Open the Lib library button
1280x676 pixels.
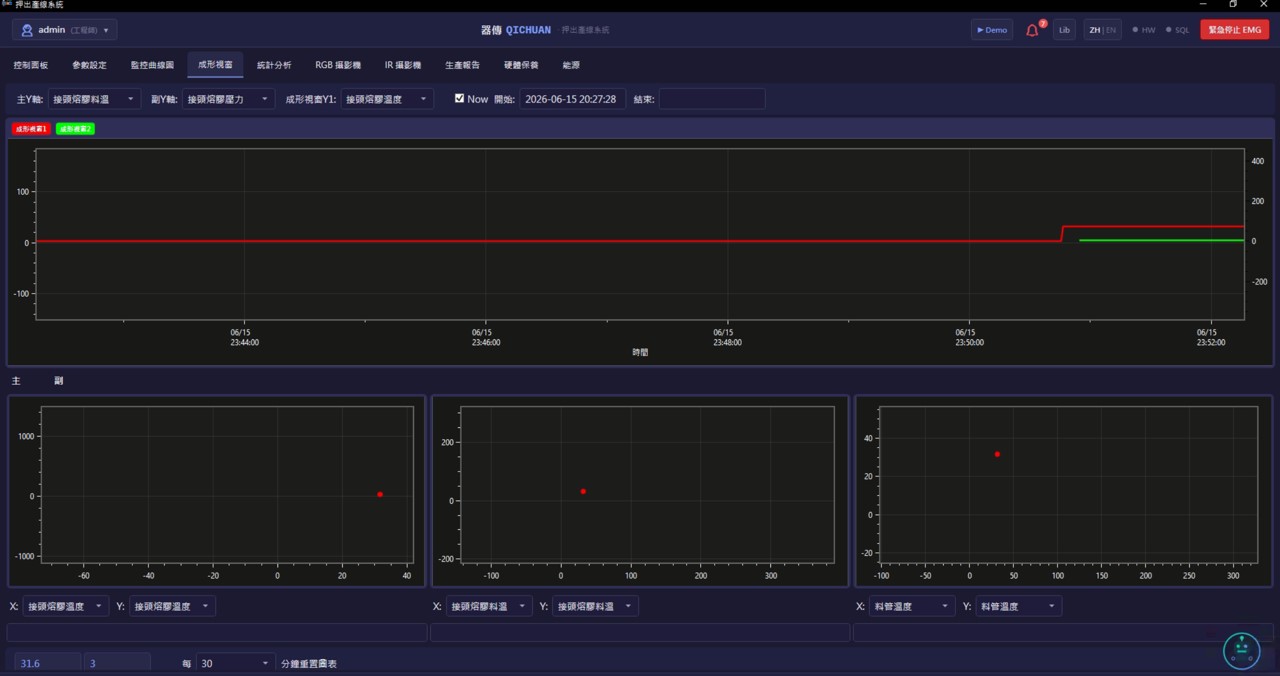point(1064,30)
